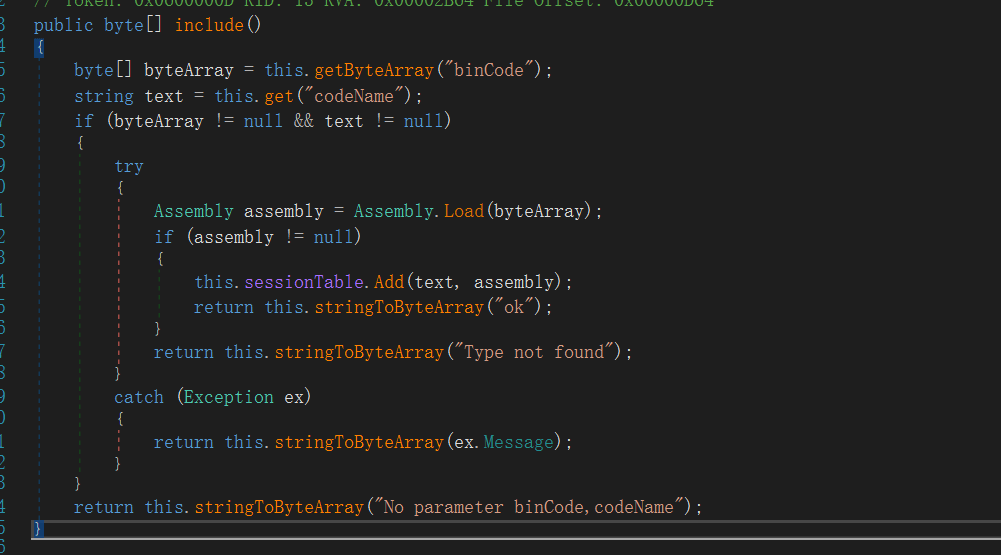The height and width of the screenshot is (555, 1001).
Task: Click the Exception type in catch clause
Action: click(228, 397)
